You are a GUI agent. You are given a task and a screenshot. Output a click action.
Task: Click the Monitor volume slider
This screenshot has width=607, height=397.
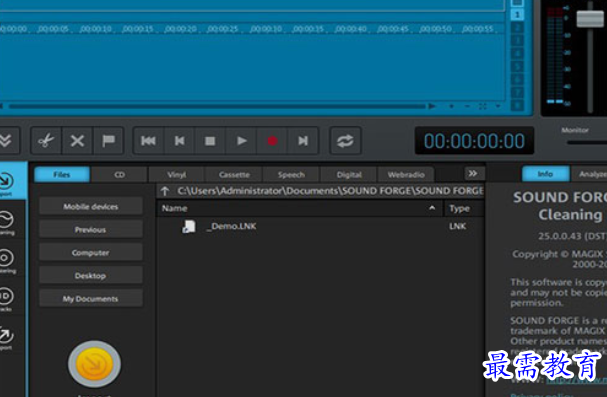click(587, 142)
